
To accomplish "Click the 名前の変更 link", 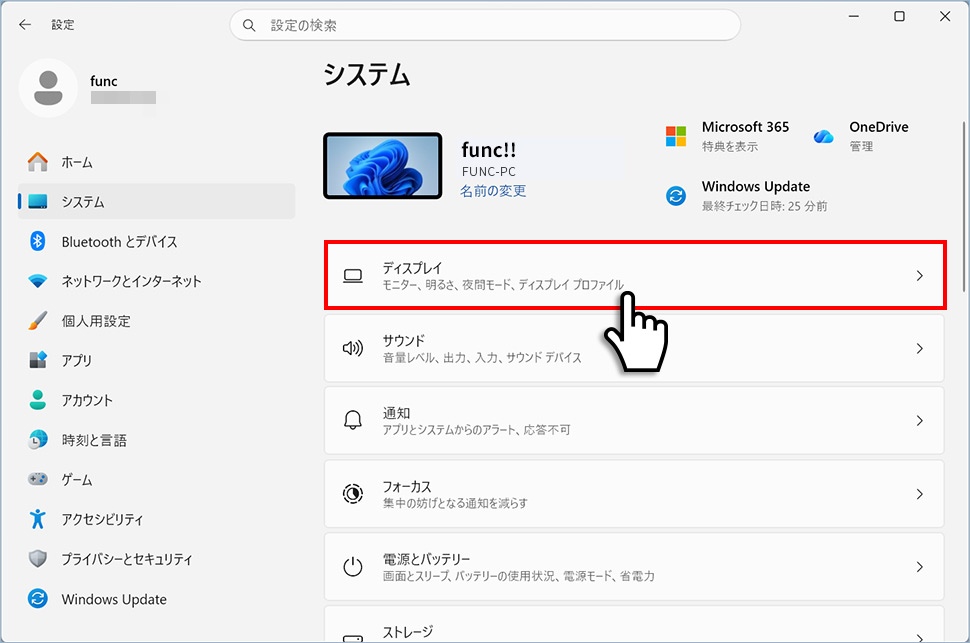I will 493,191.
